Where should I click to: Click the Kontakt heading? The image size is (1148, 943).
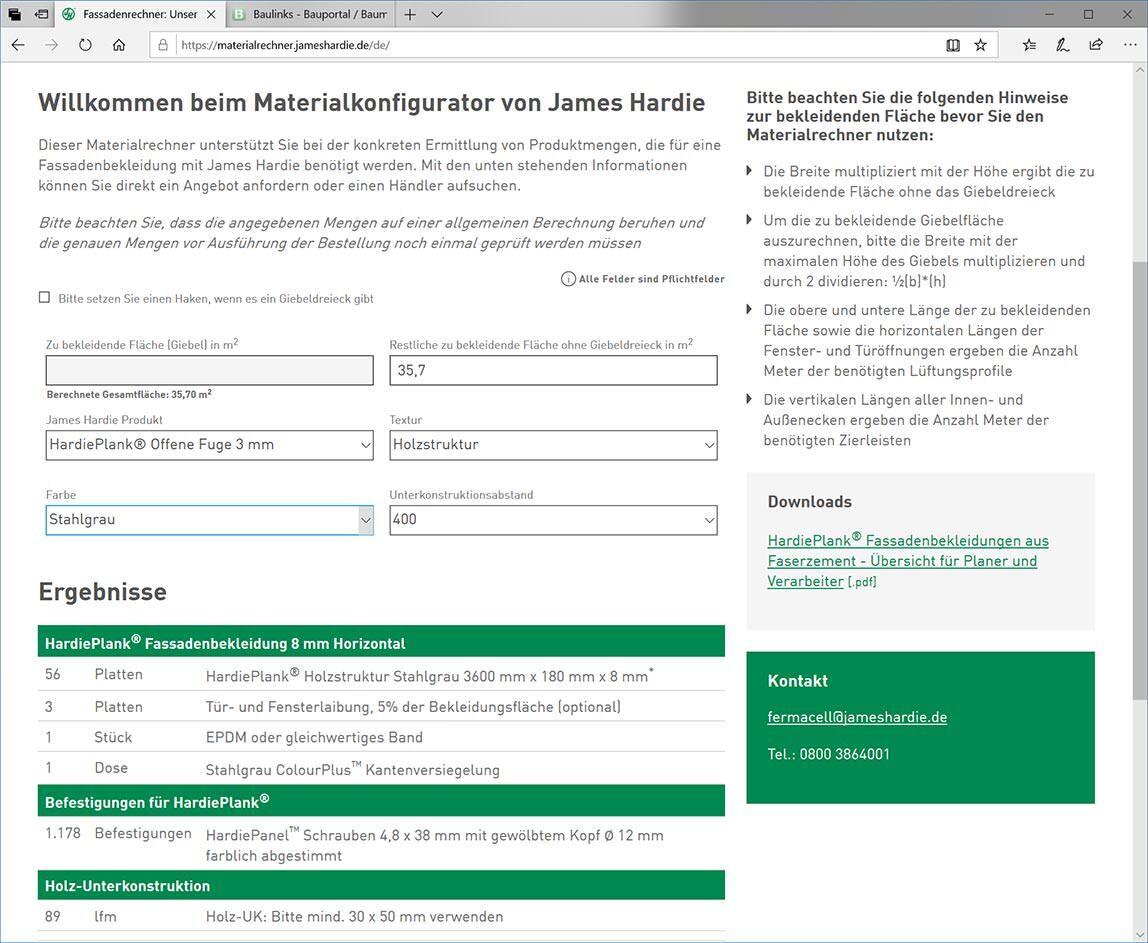[797, 681]
